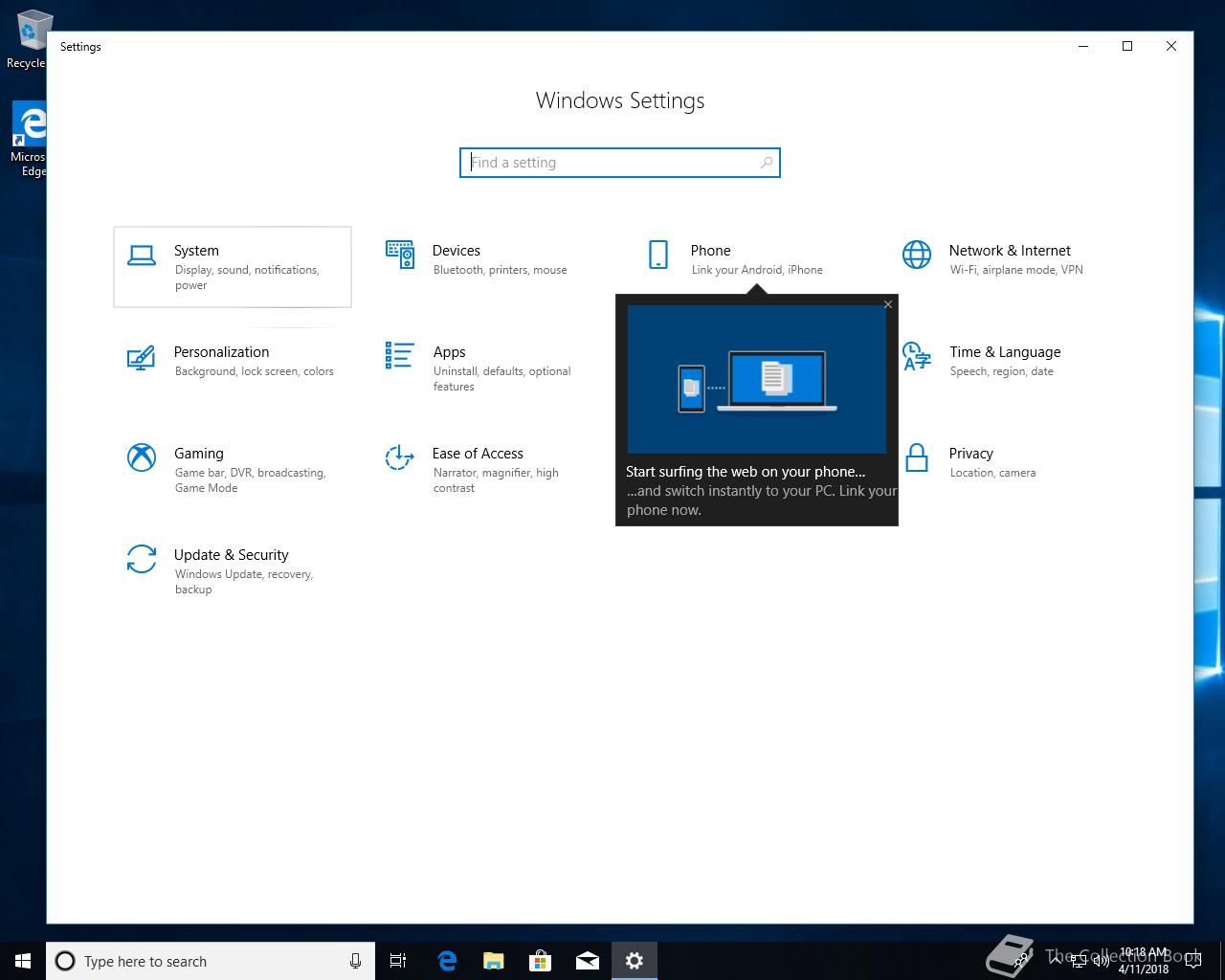The image size is (1225, 980).
Task: Click the Phone label
Action: pos(711,251)
